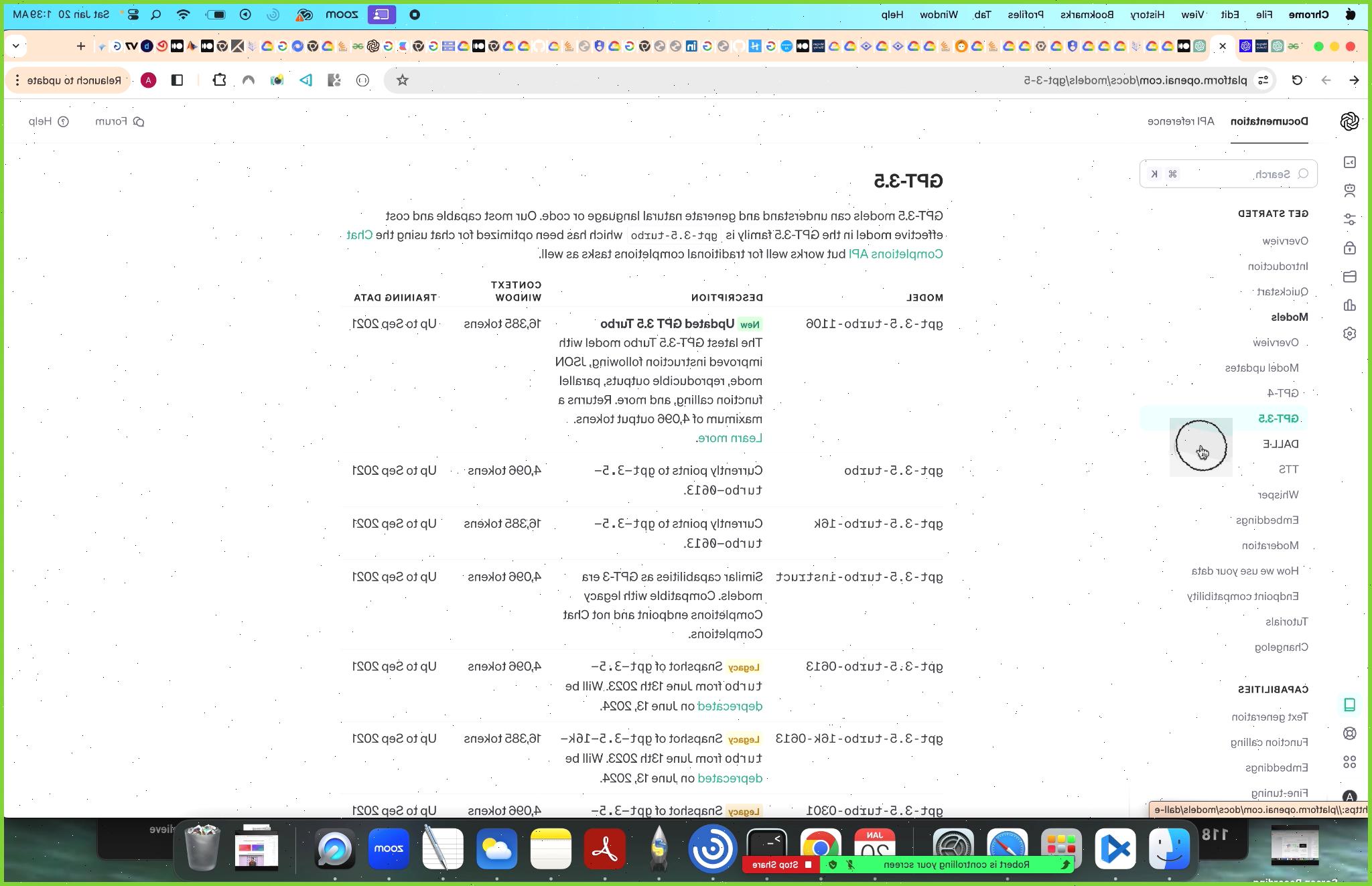This screenshot has height=886, width=1372.
Task: Open Visual Studio Code from the Dock
Action: [1115, 848]
